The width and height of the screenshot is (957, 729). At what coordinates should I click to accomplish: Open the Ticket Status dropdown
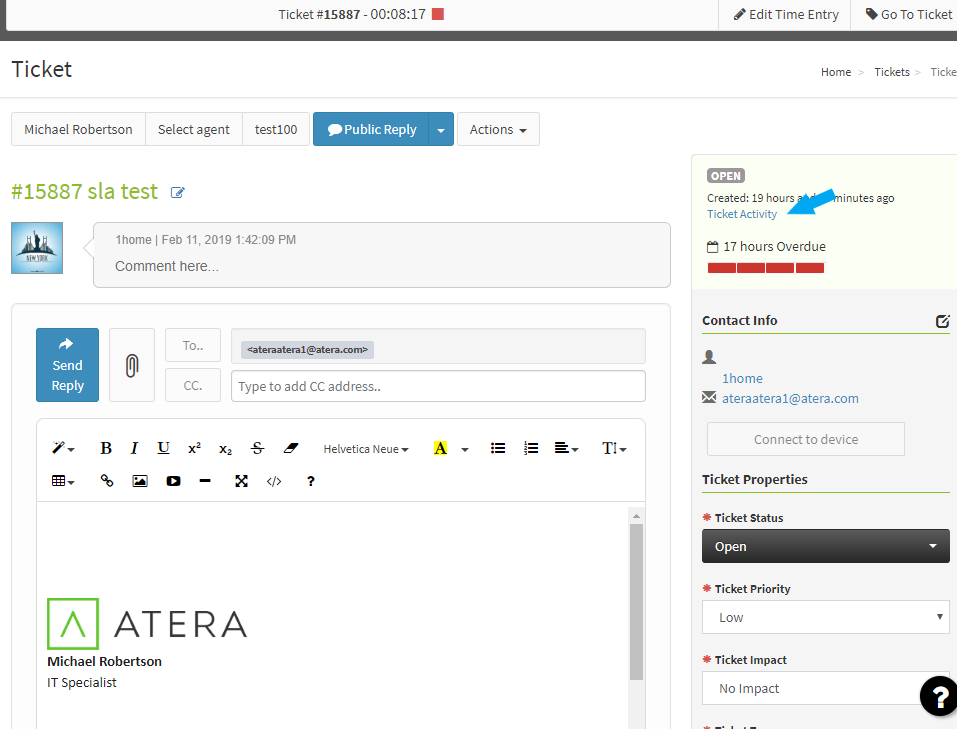click(x=825, y=546)
